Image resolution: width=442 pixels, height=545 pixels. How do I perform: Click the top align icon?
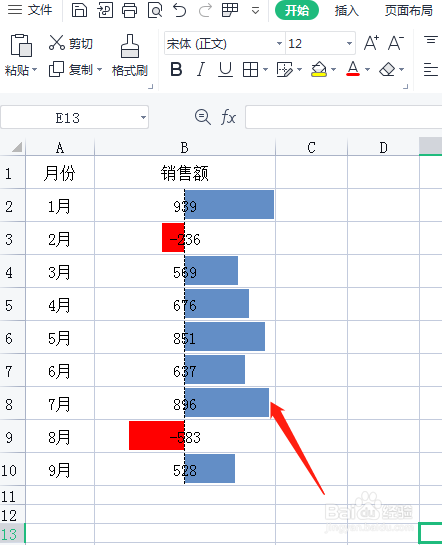coord(431,40)
